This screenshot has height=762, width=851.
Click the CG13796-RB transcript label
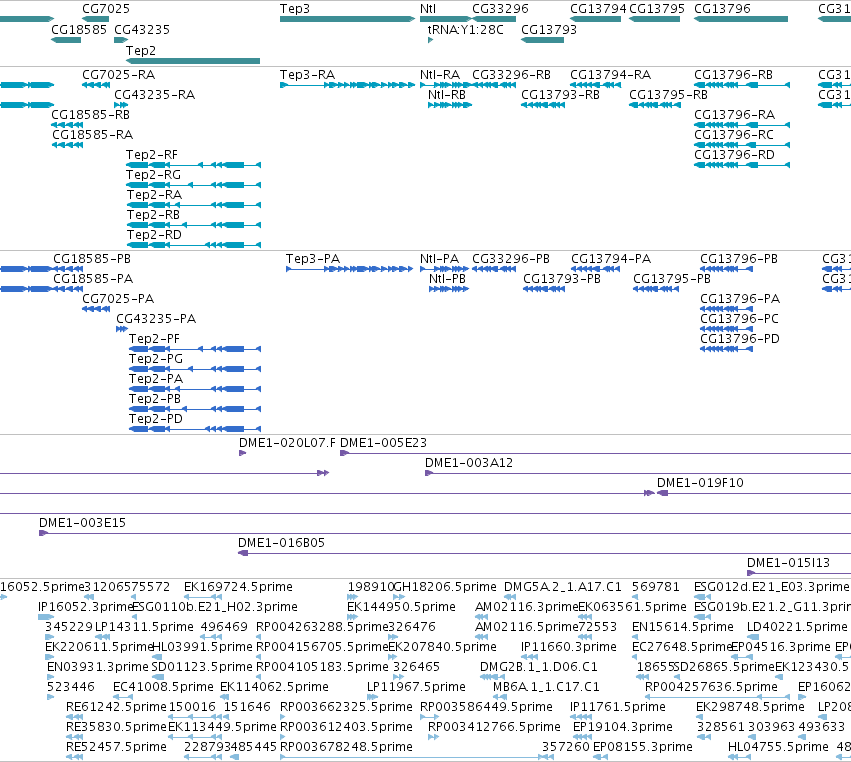coord(733,74)
